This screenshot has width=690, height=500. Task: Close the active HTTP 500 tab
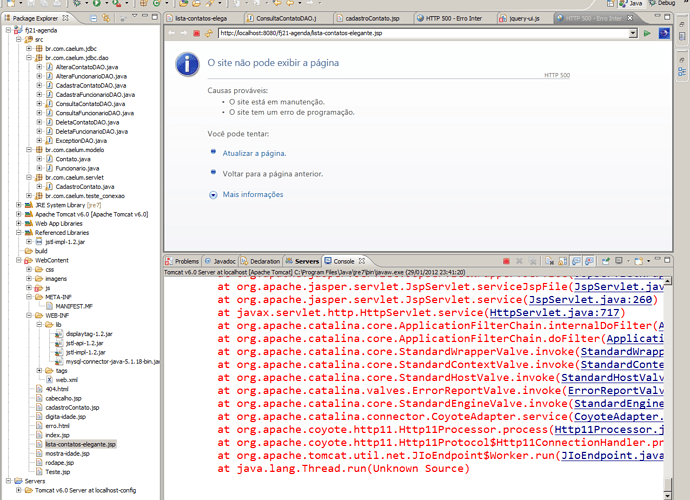coord(630,18)
